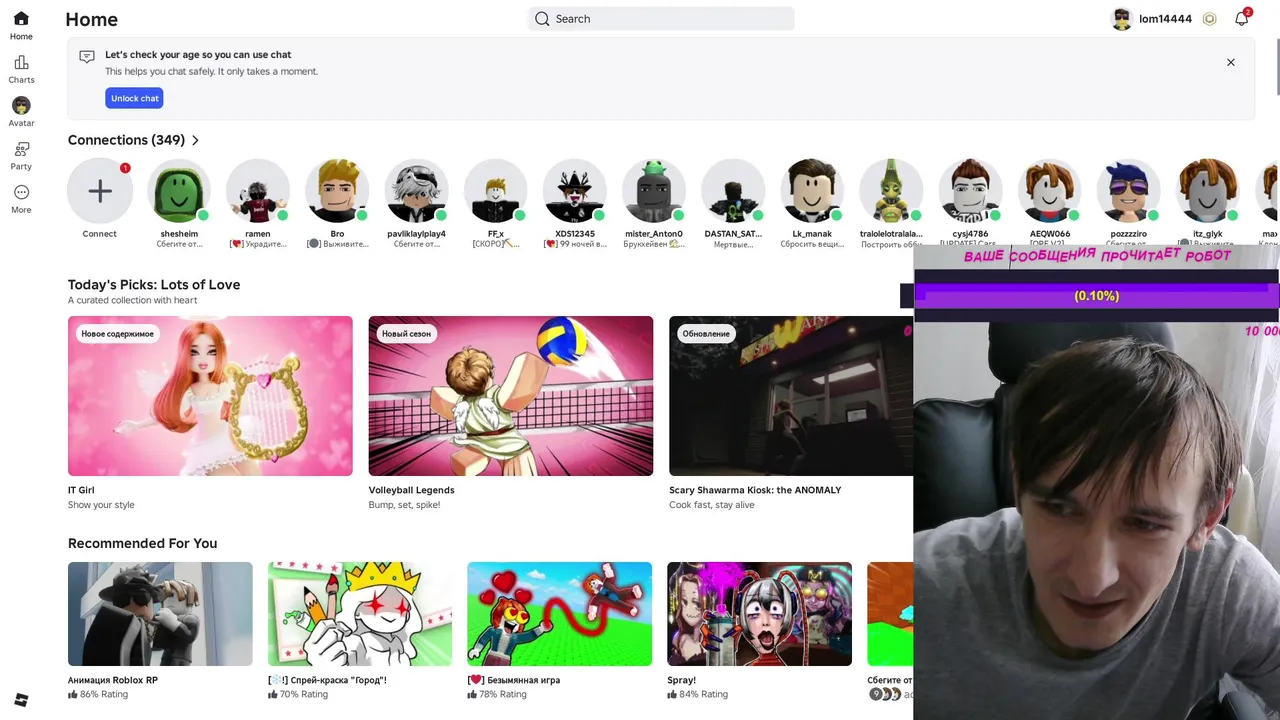
Task: Click the lom14444 username text
Action: pos(1166,19)
